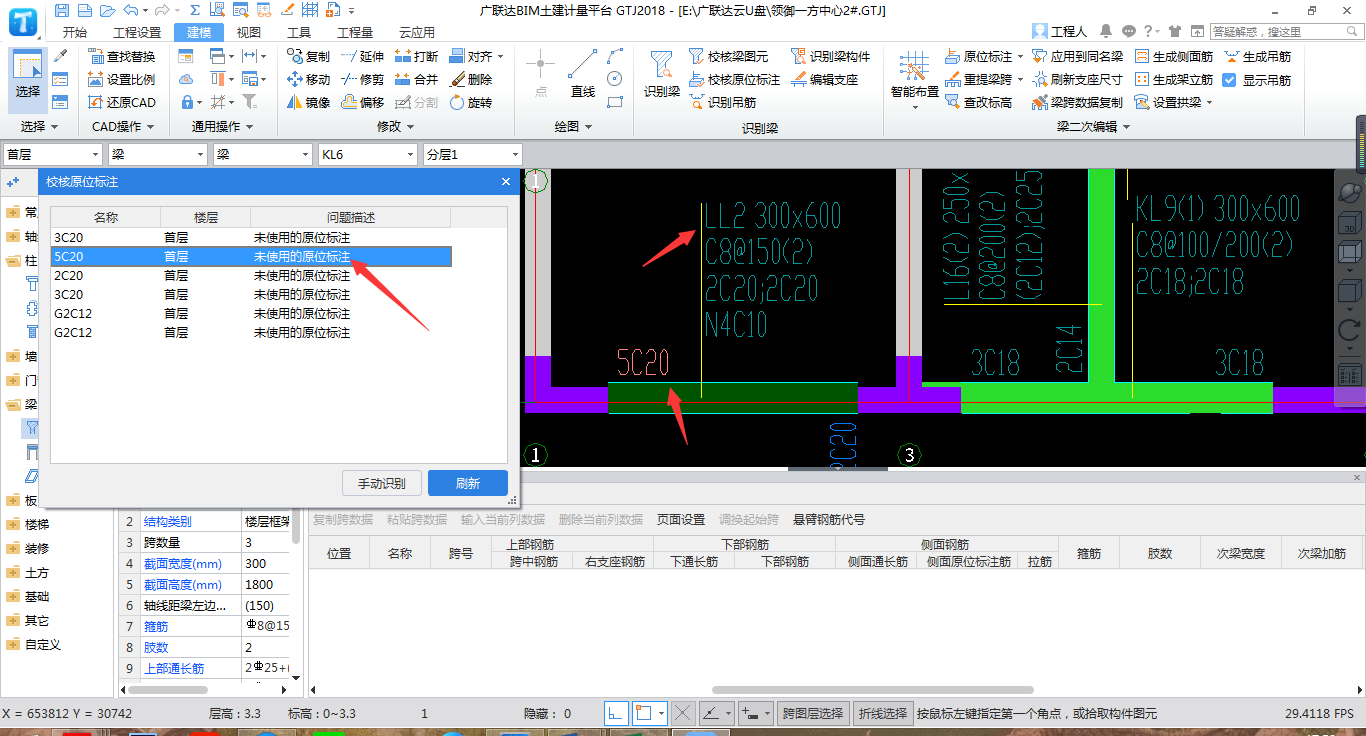Click 还原CAD restore tool
Viewport: 1366px width, 736px height.
(x=122, y=102)
